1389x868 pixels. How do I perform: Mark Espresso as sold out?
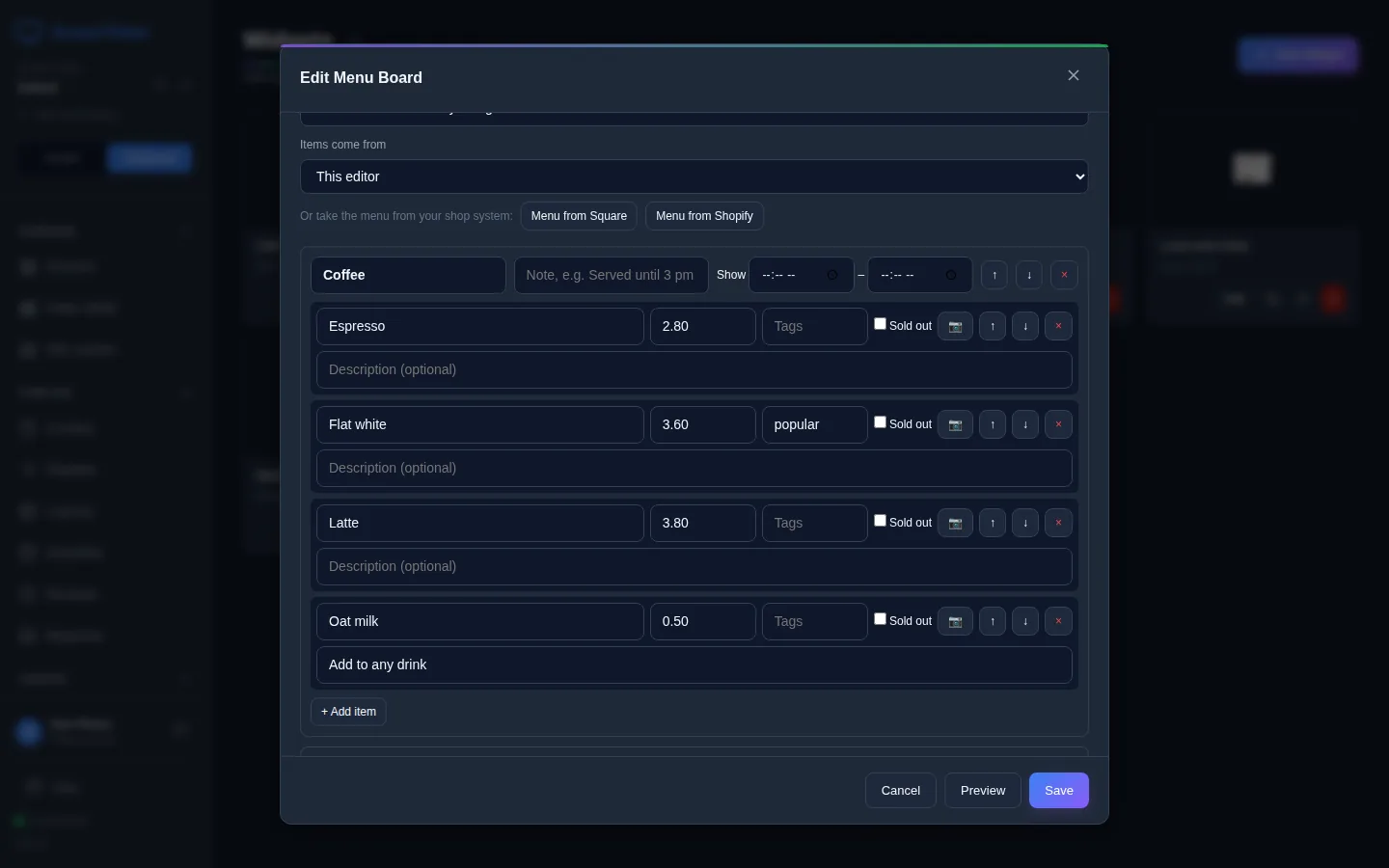pos(880,324)
